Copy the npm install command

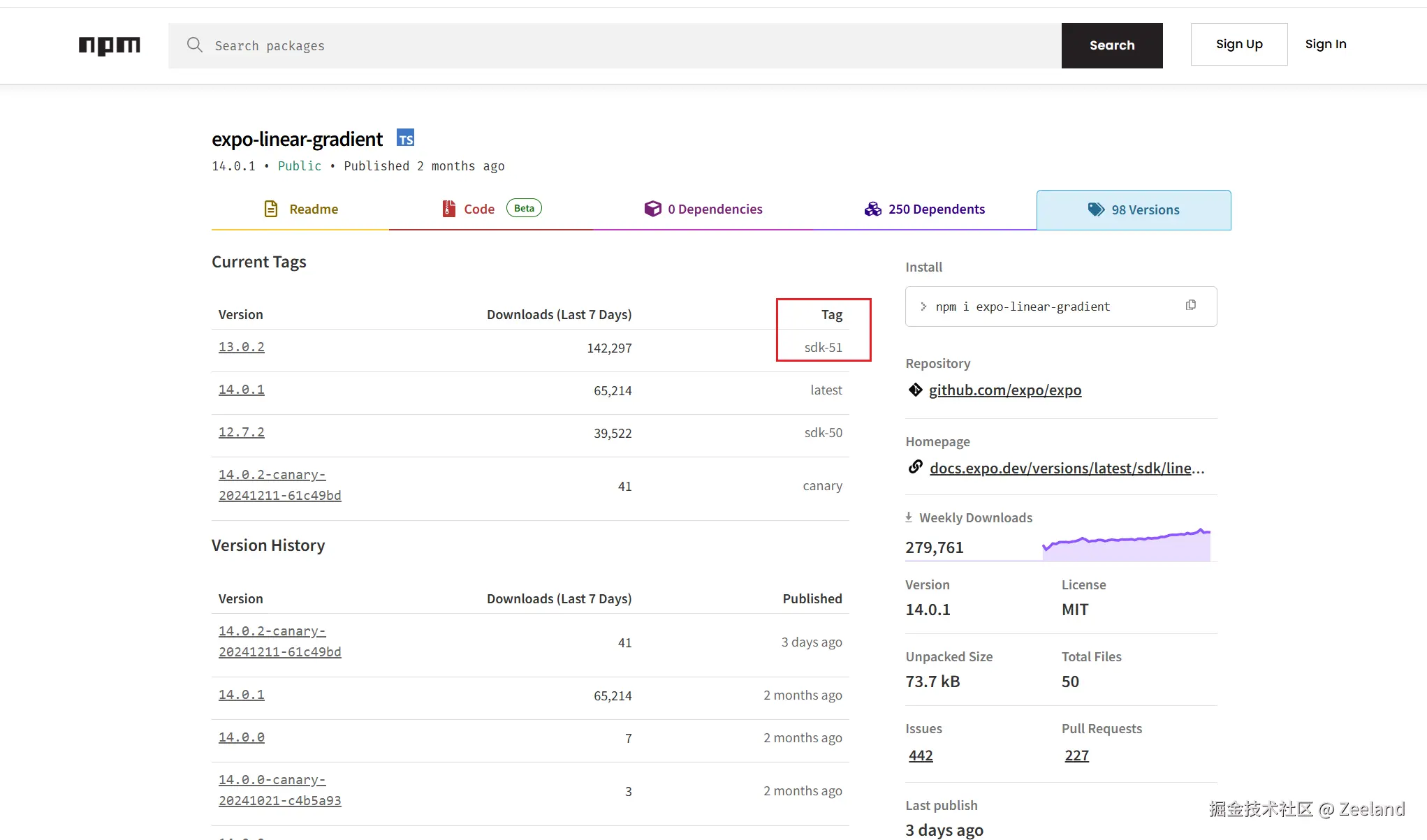coord(1190,305)
